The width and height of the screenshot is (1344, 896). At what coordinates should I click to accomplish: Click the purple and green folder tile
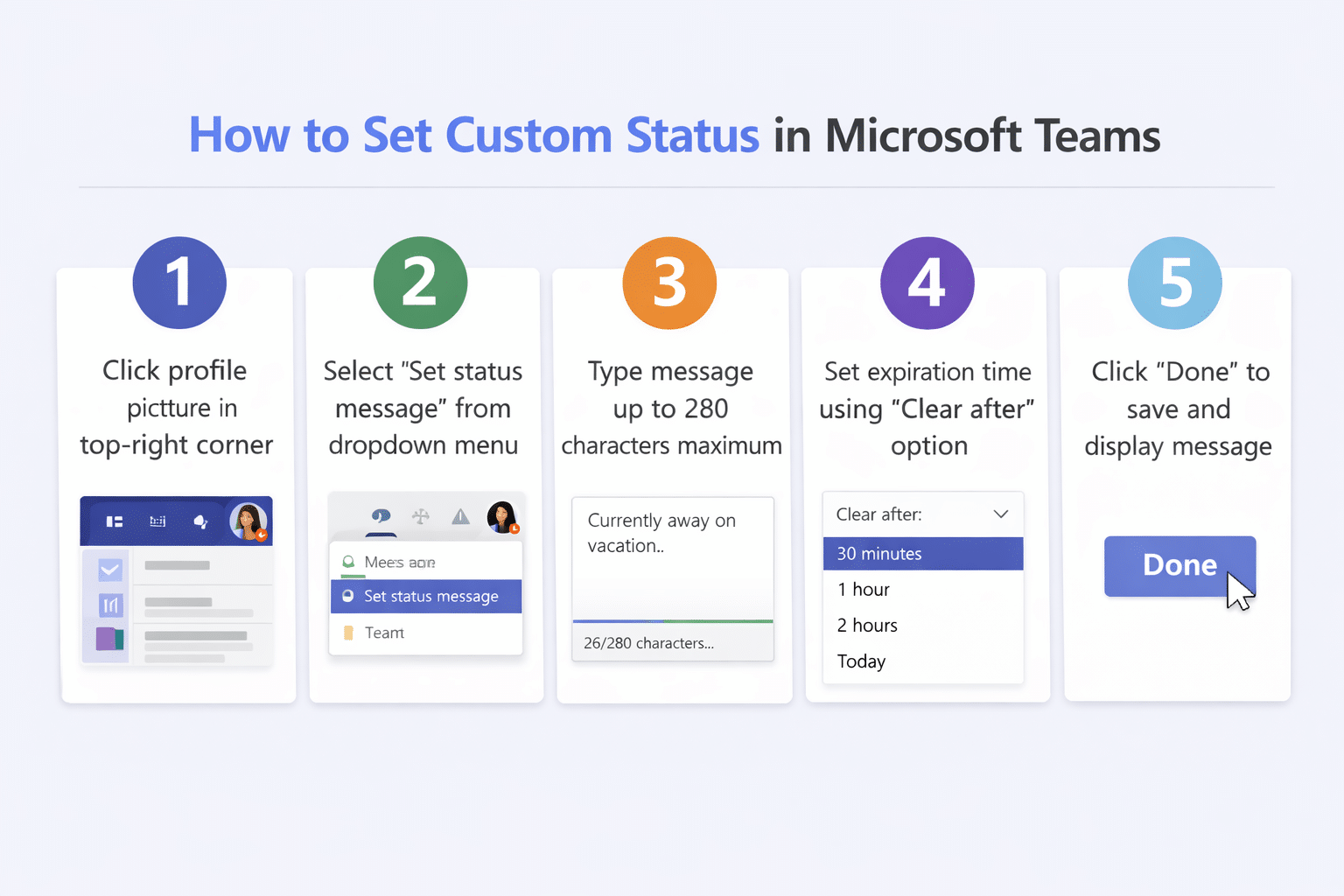tap(110, 639)
